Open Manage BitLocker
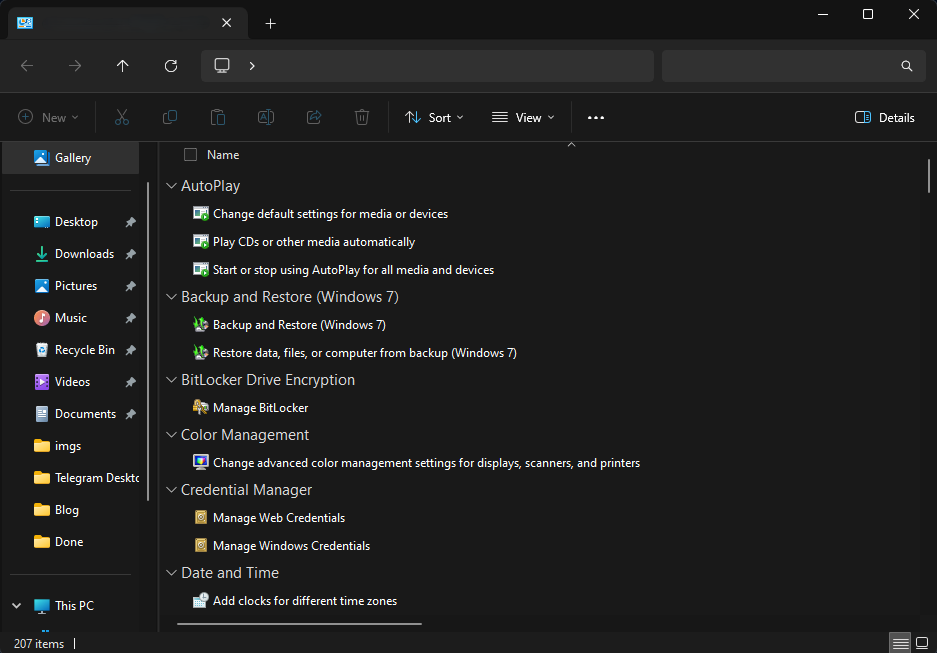The image size is (937, 653). 250,408
